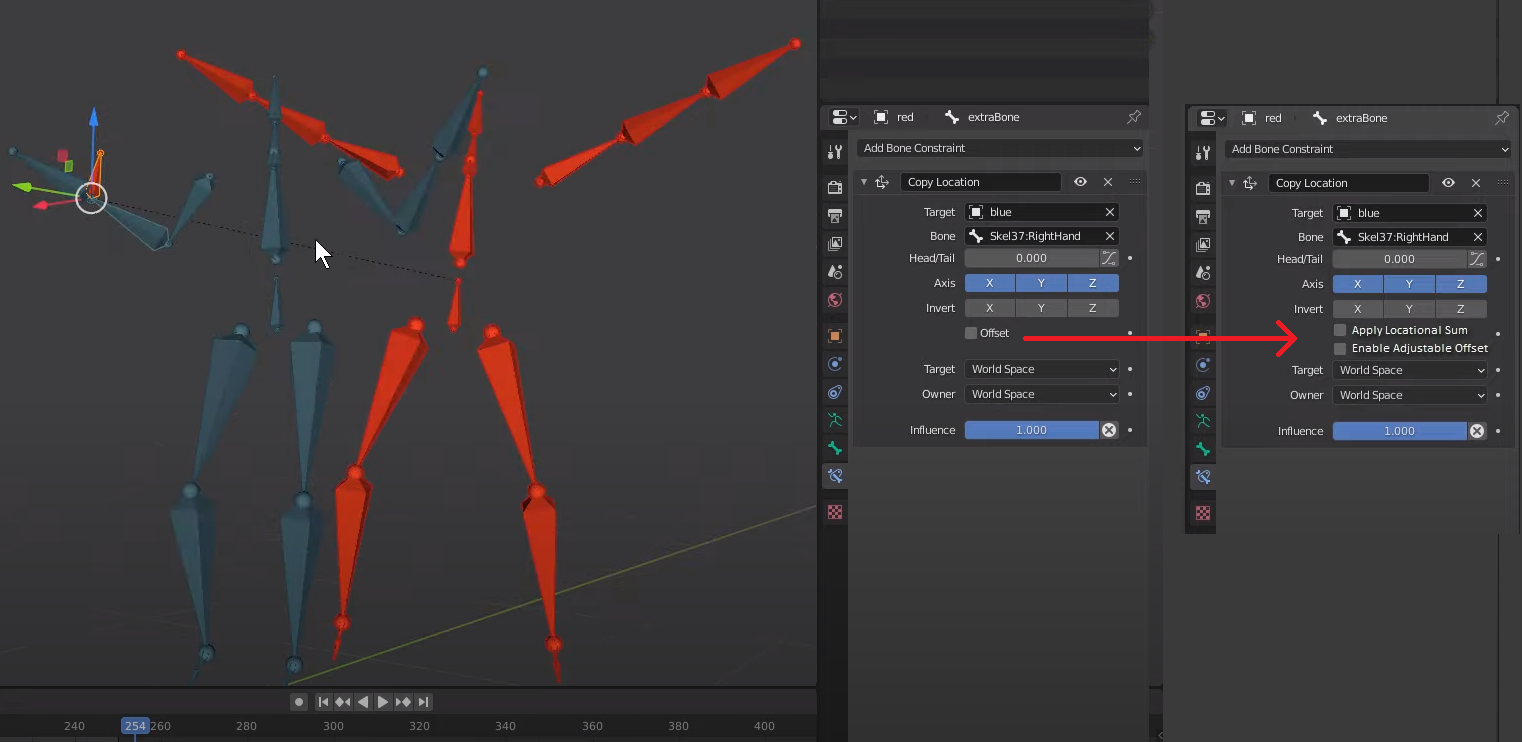
Task: Click Head/Tail value field in Offset checkbox panel
Action: click(x=1032, y=258)
